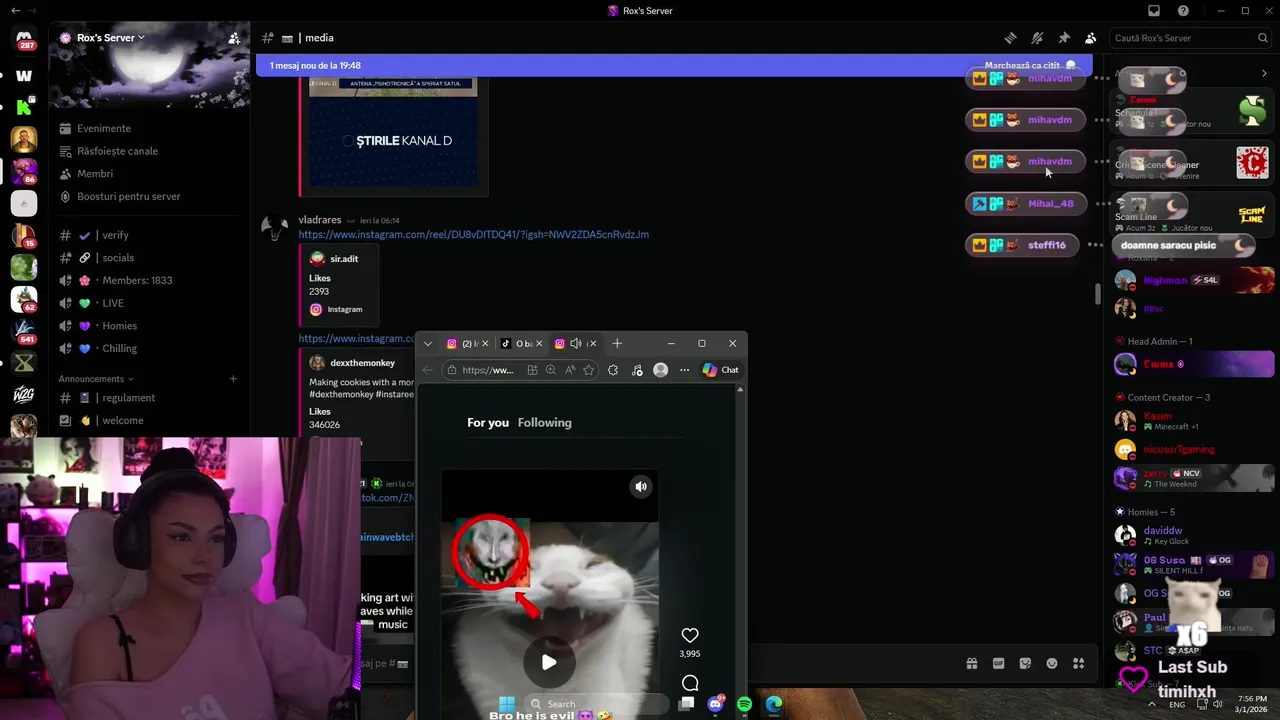Select the socials text channel
Screen dimensions: 1280x720
pyautogui.click(x=150, y=258)
